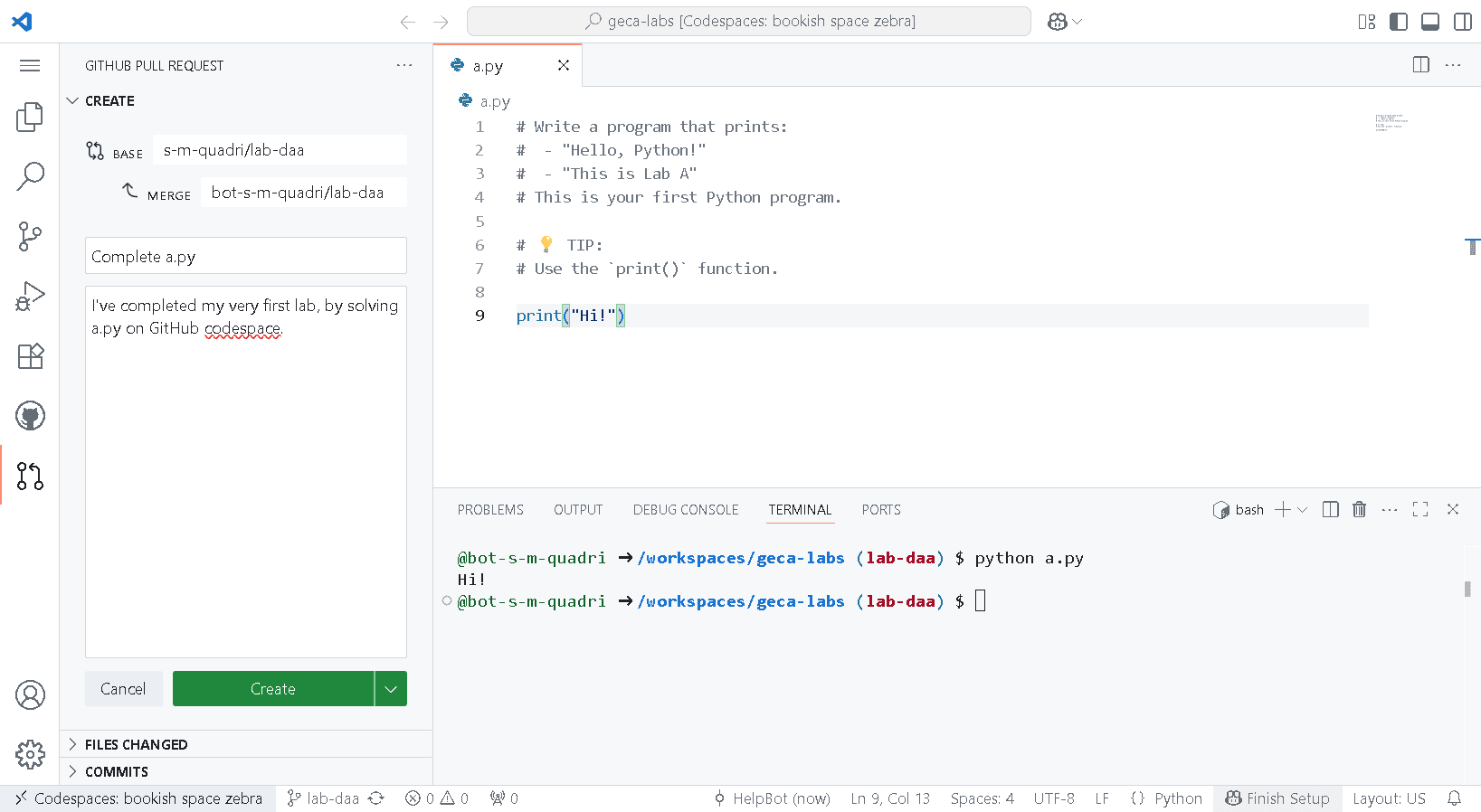Toggle the secondary side bar
The height and width of the screenshot is (812, 1481).
(x=1463, y=22)
